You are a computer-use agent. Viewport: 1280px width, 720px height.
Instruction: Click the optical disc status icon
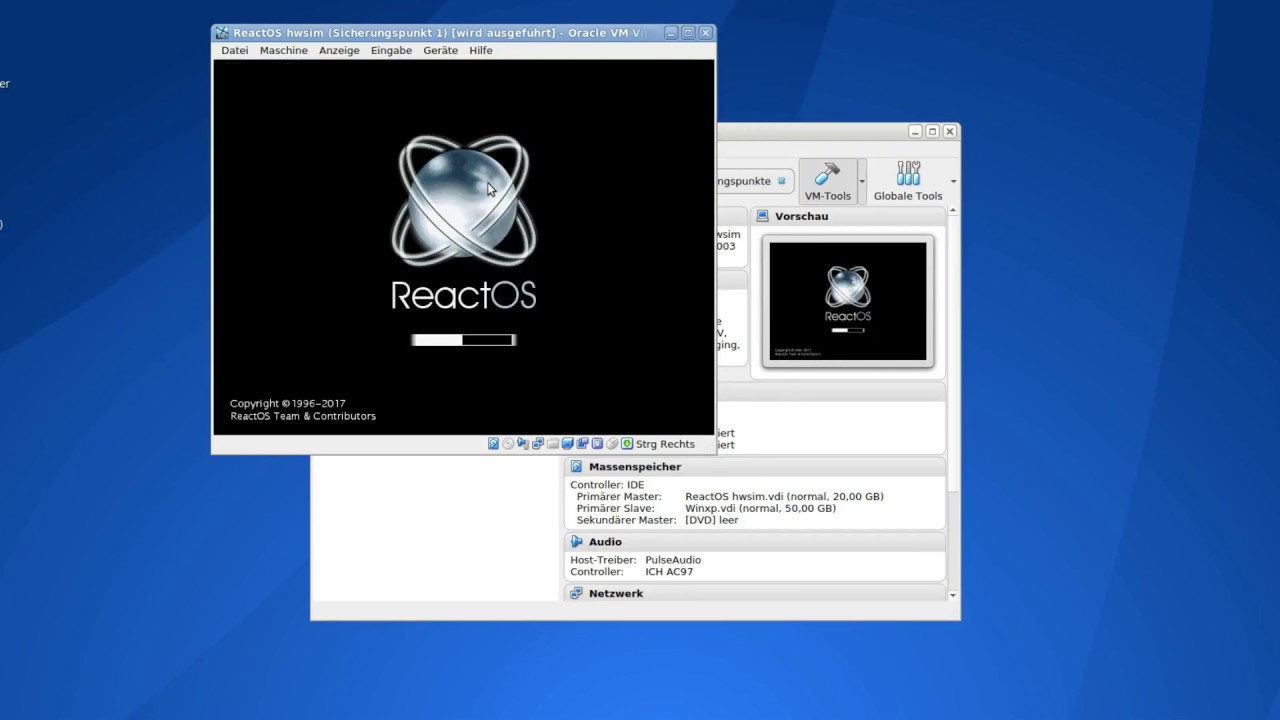pos(508,443)
